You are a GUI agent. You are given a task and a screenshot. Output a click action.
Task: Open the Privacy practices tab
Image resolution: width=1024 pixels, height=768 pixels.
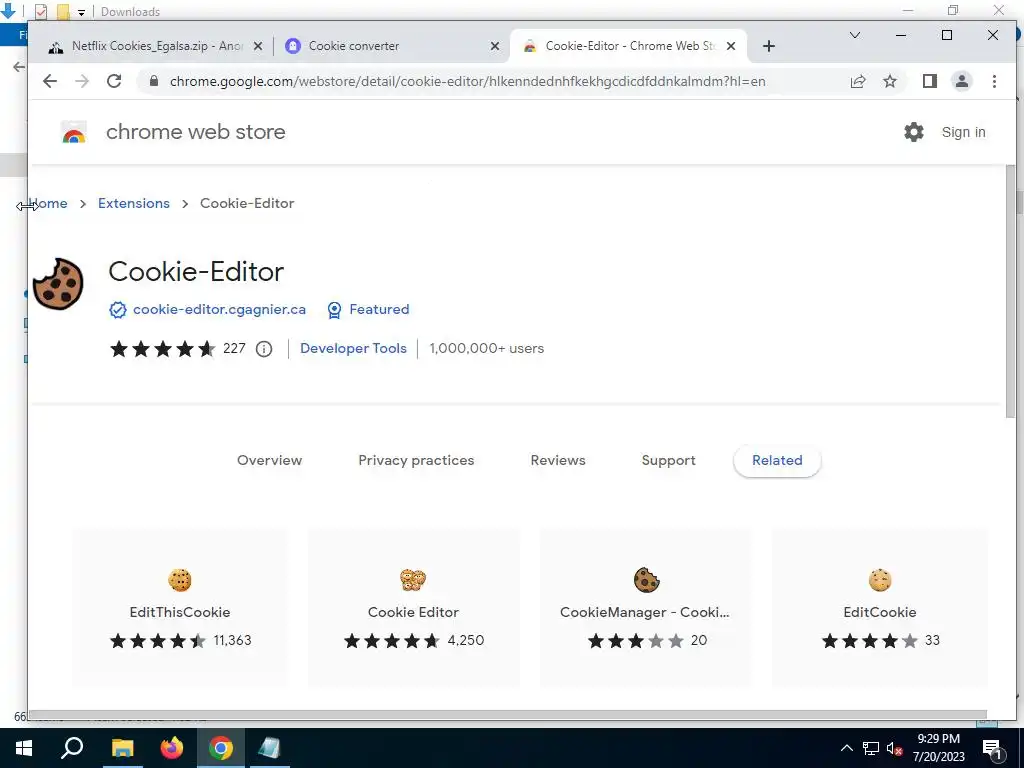[x=416, y=460]
